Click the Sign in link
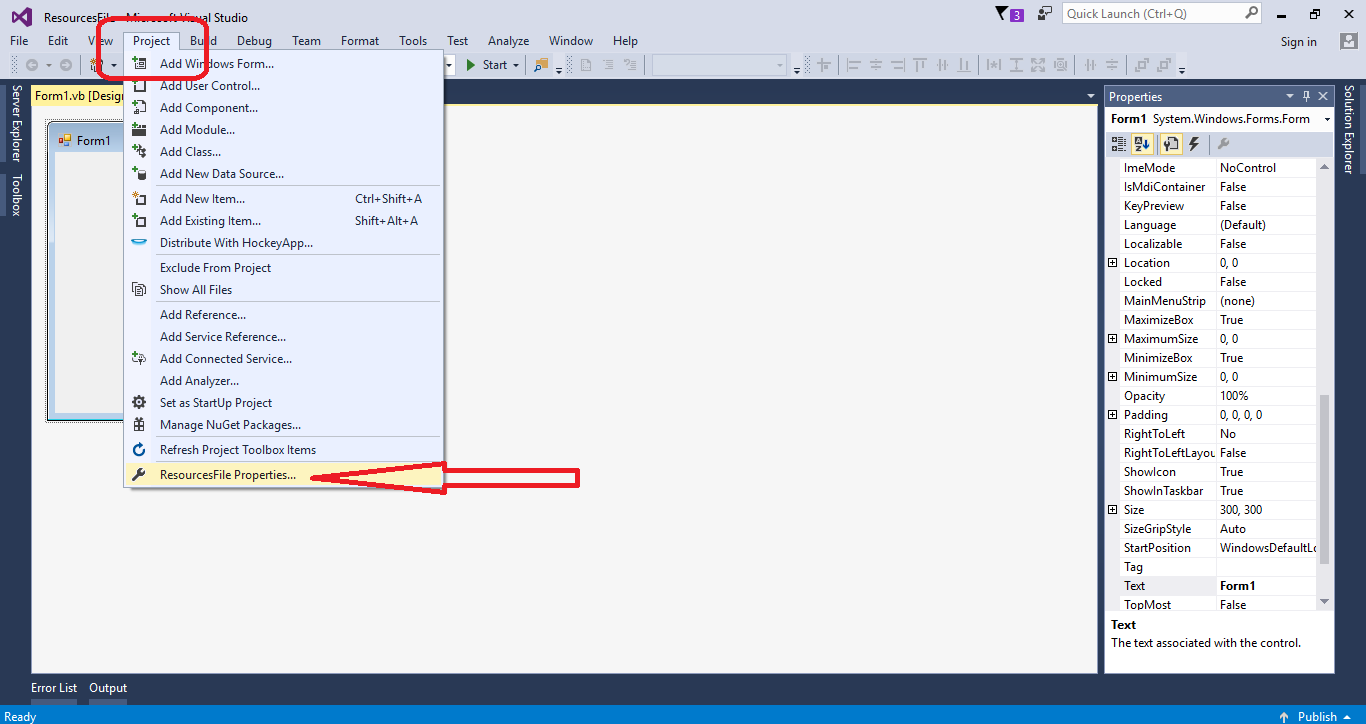Image resolution: width=1366 pixels, height=724 pixels. pos(1298,42)
